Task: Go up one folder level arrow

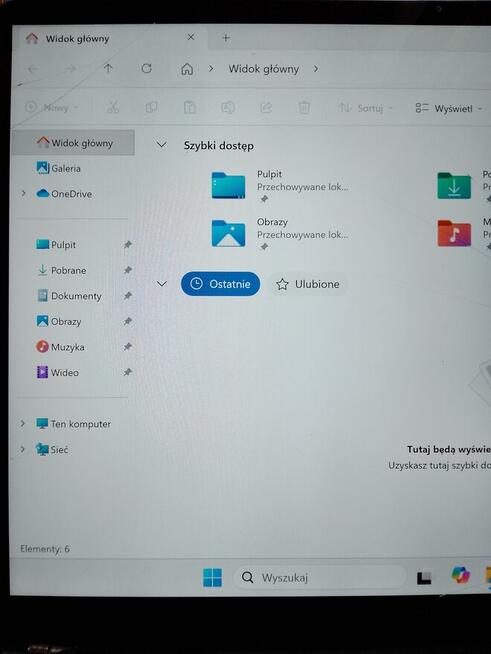Action: coord(108,68)
